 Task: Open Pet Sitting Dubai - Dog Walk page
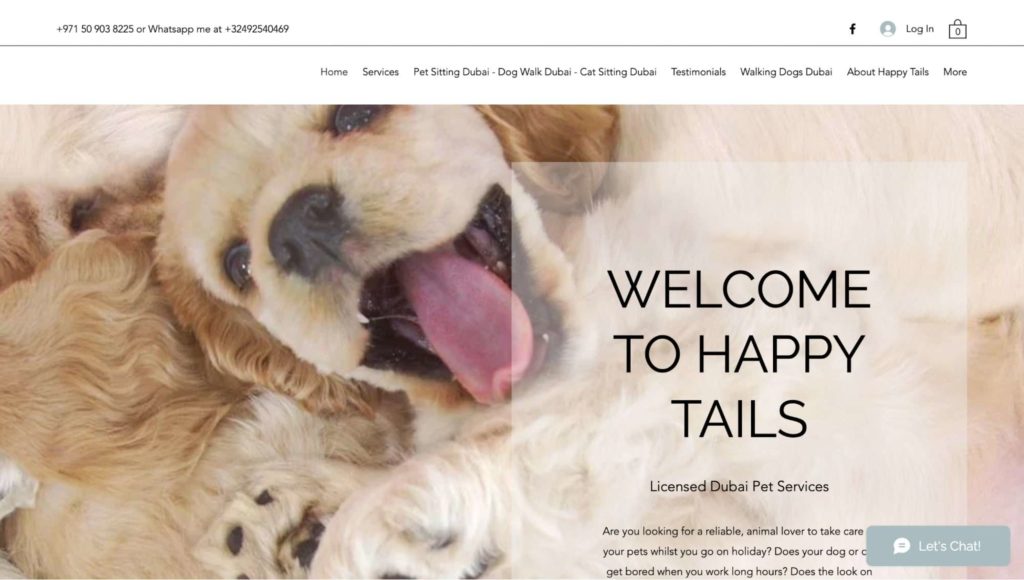pos(535,72)
